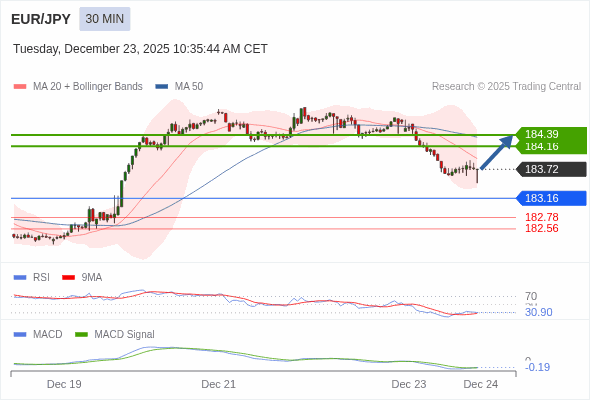
Task: Click the MA 50 legend label
Action: pos(189,87)
